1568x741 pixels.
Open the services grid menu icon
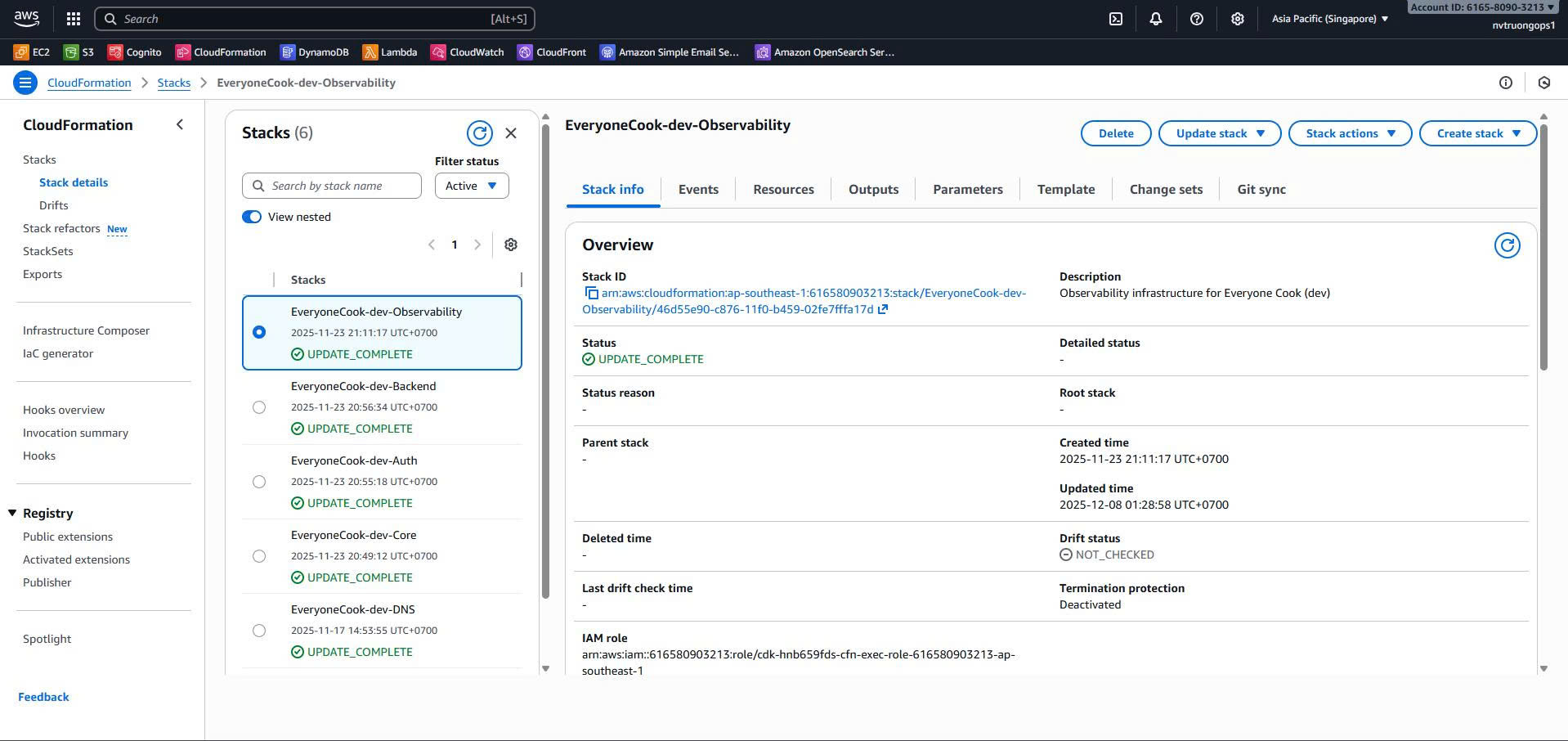click(73, 18)
